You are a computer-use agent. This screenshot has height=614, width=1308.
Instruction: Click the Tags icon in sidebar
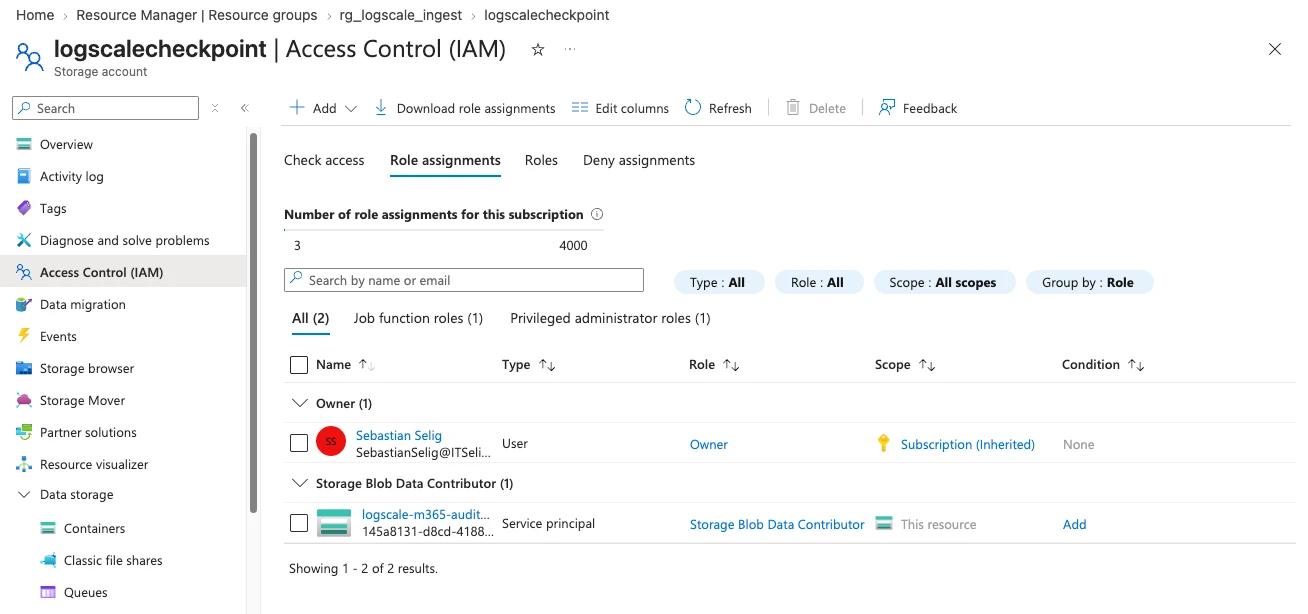tap(24, 209)
